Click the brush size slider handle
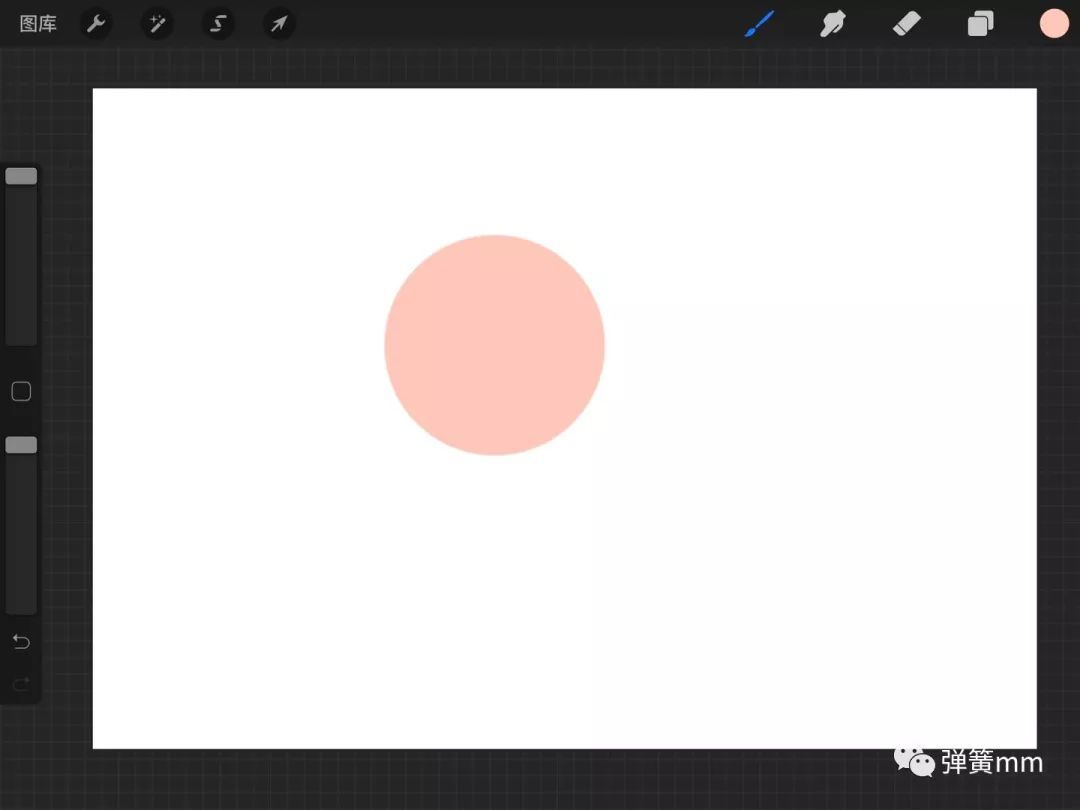The image size is (1080, 810). (x=21, y=176)
